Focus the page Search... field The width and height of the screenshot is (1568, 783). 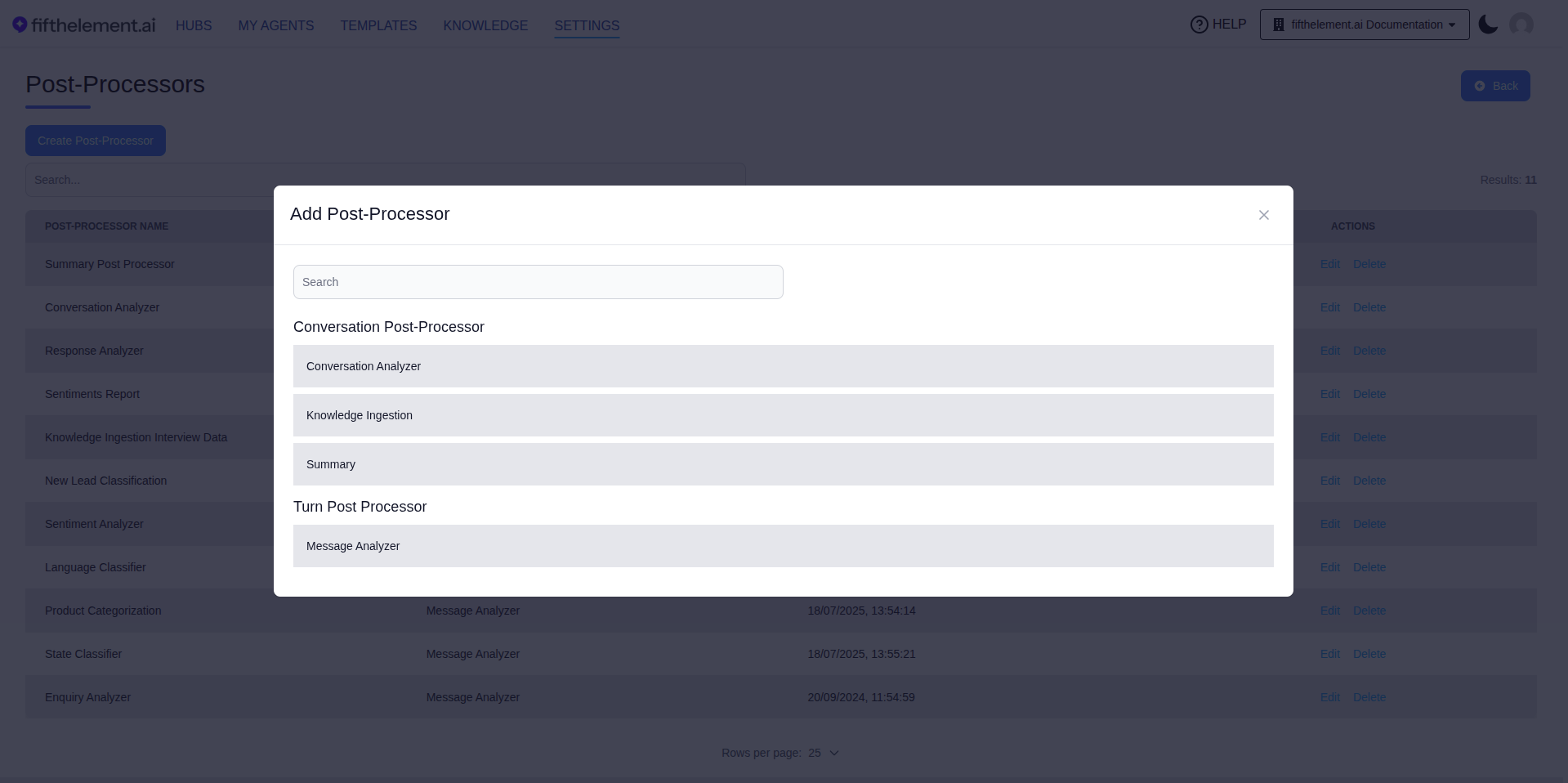(385, 180)
